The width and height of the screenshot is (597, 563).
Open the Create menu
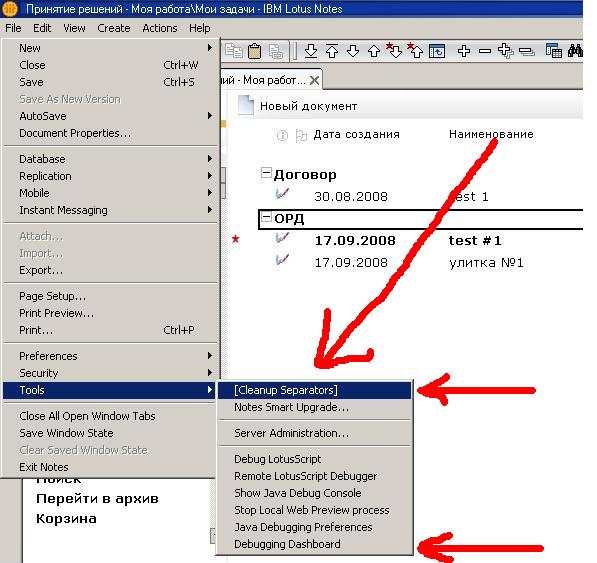pos(113,28)
